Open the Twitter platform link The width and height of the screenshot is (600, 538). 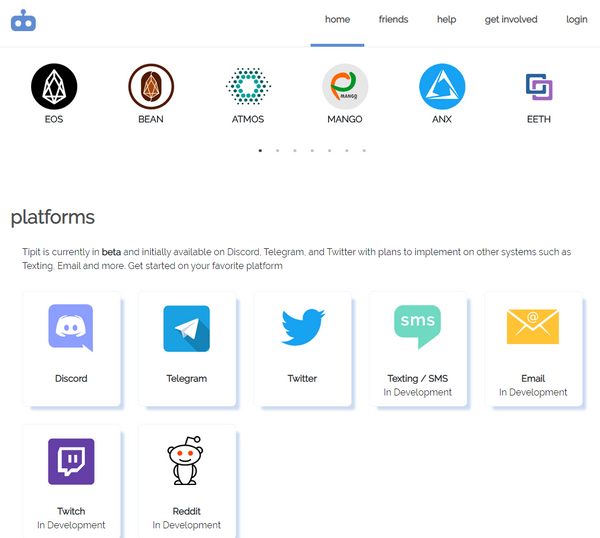pos(302,378)
